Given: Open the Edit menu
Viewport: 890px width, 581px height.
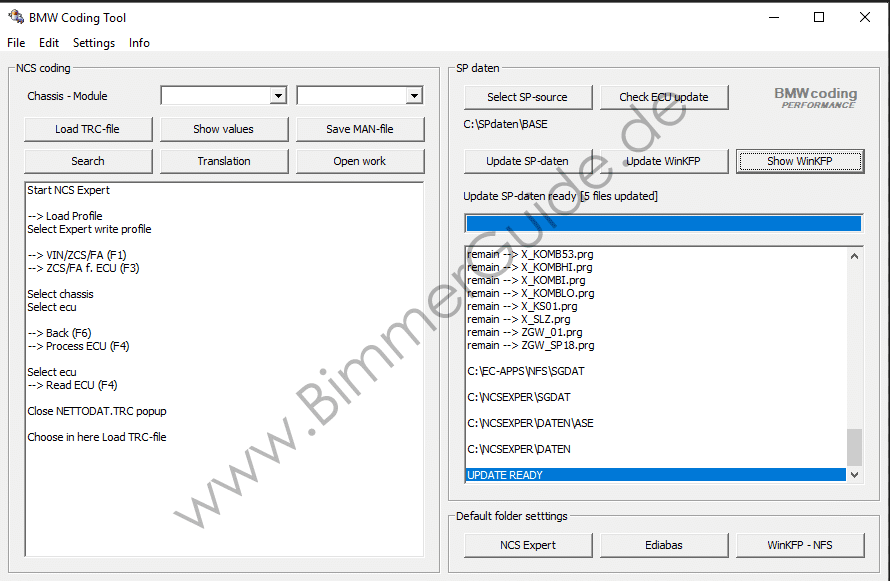Looking at the screenshot, I should pos(49,43).
